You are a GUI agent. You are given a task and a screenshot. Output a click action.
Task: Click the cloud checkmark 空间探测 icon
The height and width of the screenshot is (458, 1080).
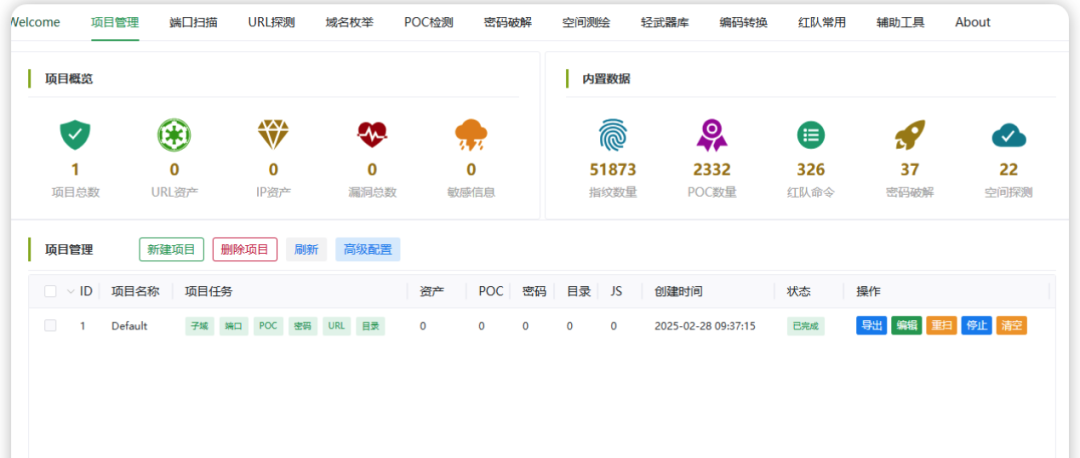tap(1009, 135)
